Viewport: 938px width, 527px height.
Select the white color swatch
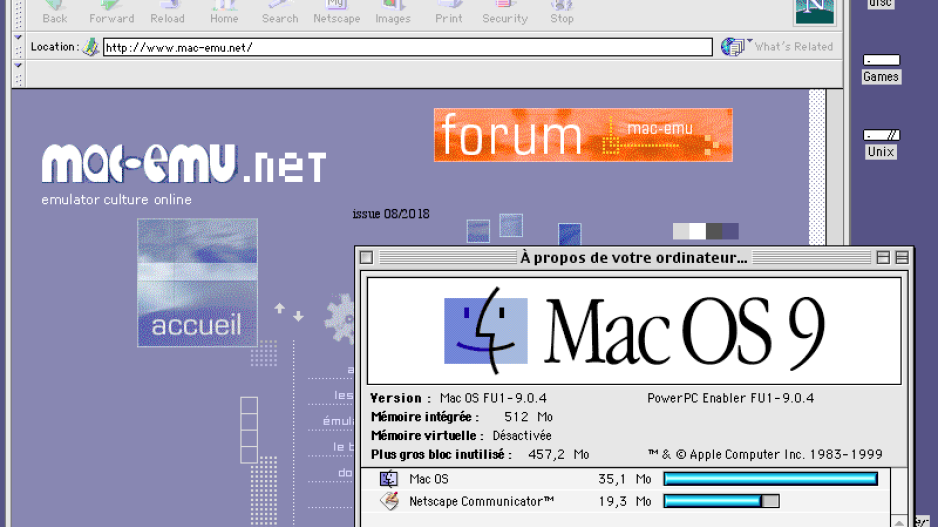pos(698,231)
